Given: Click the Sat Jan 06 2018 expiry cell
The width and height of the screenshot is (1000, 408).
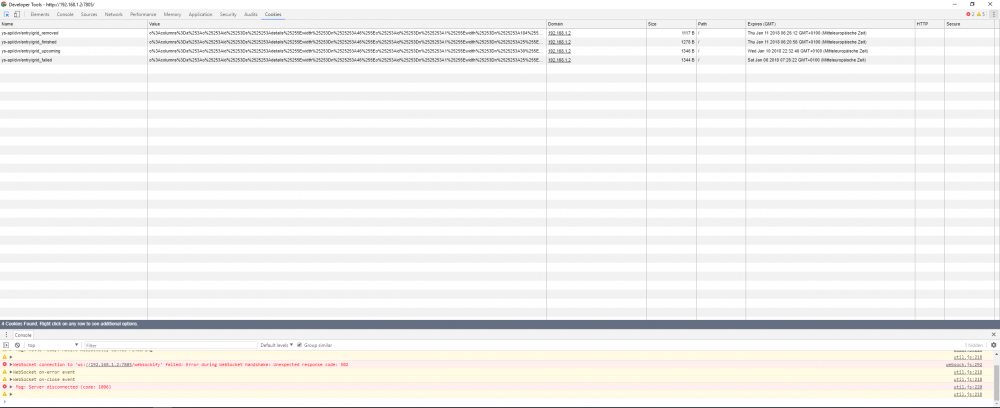Looking at the screenshot, I should click(x=830, y=59).
